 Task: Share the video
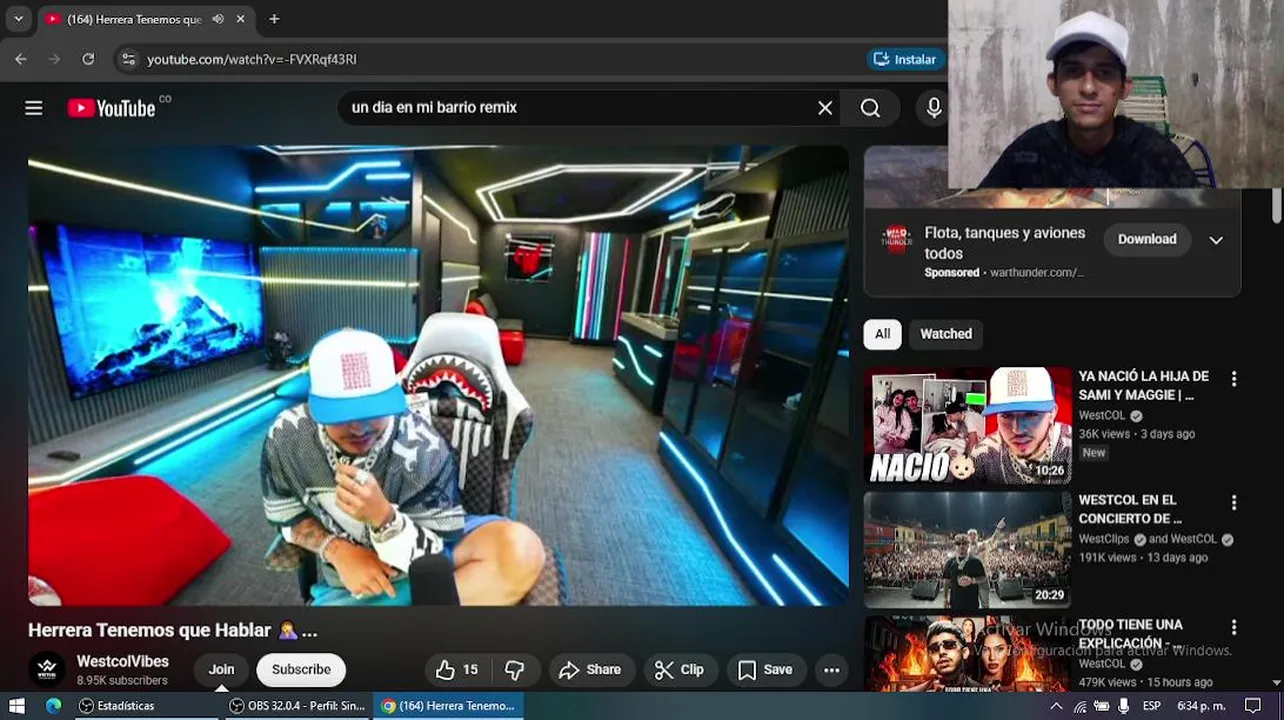tap(590, 670)
